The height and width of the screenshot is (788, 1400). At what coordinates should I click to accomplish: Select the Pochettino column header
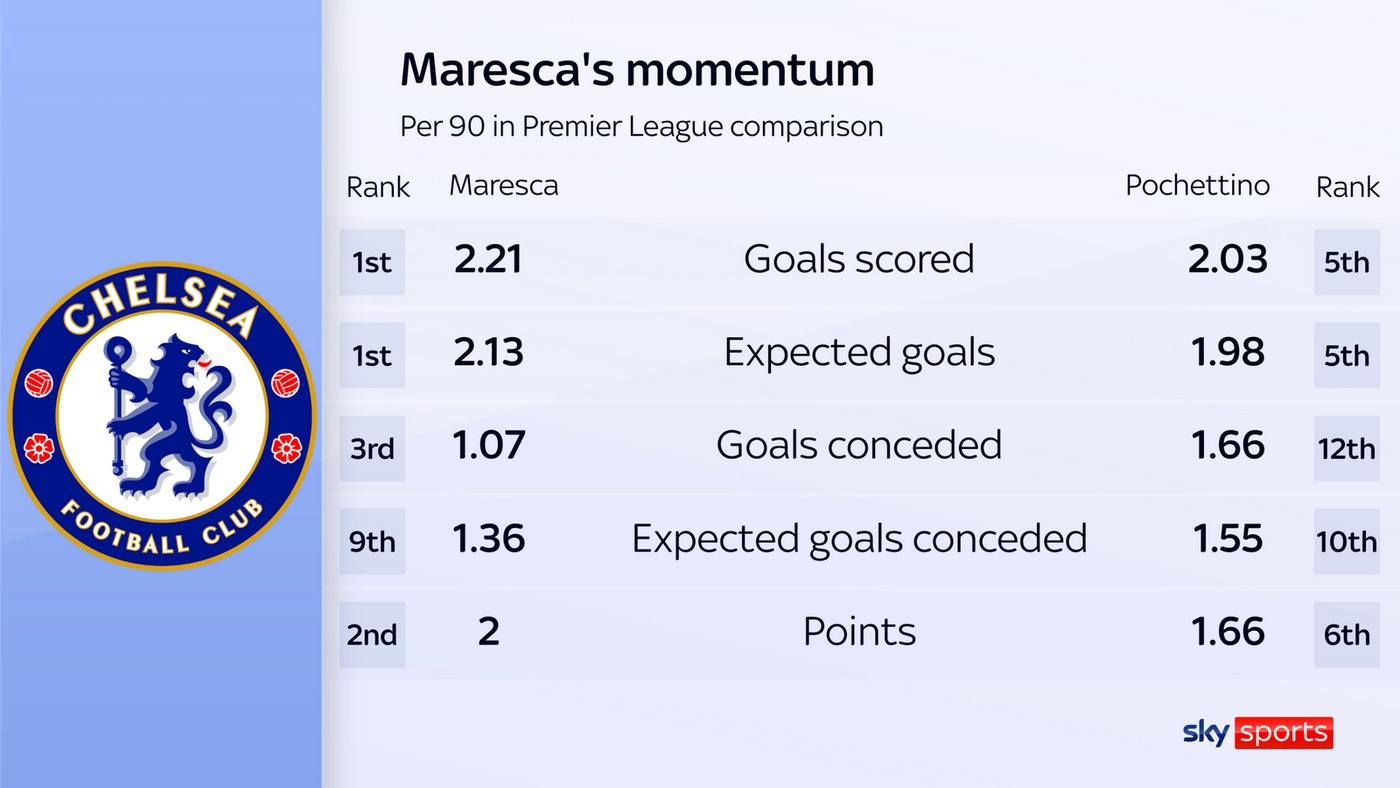click(x=1197, y=186)
